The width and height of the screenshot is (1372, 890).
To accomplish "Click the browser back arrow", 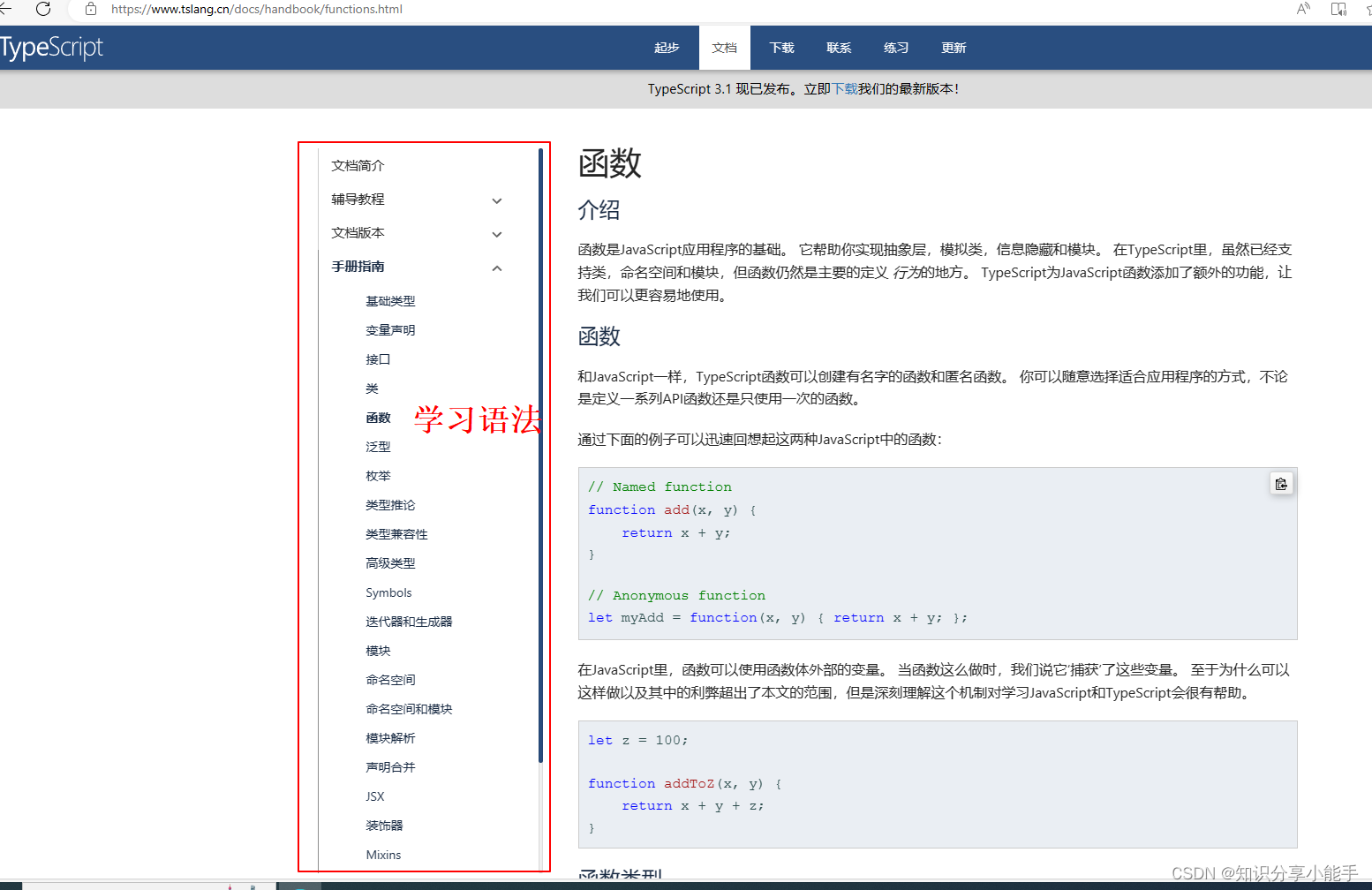I will [5, 9].
